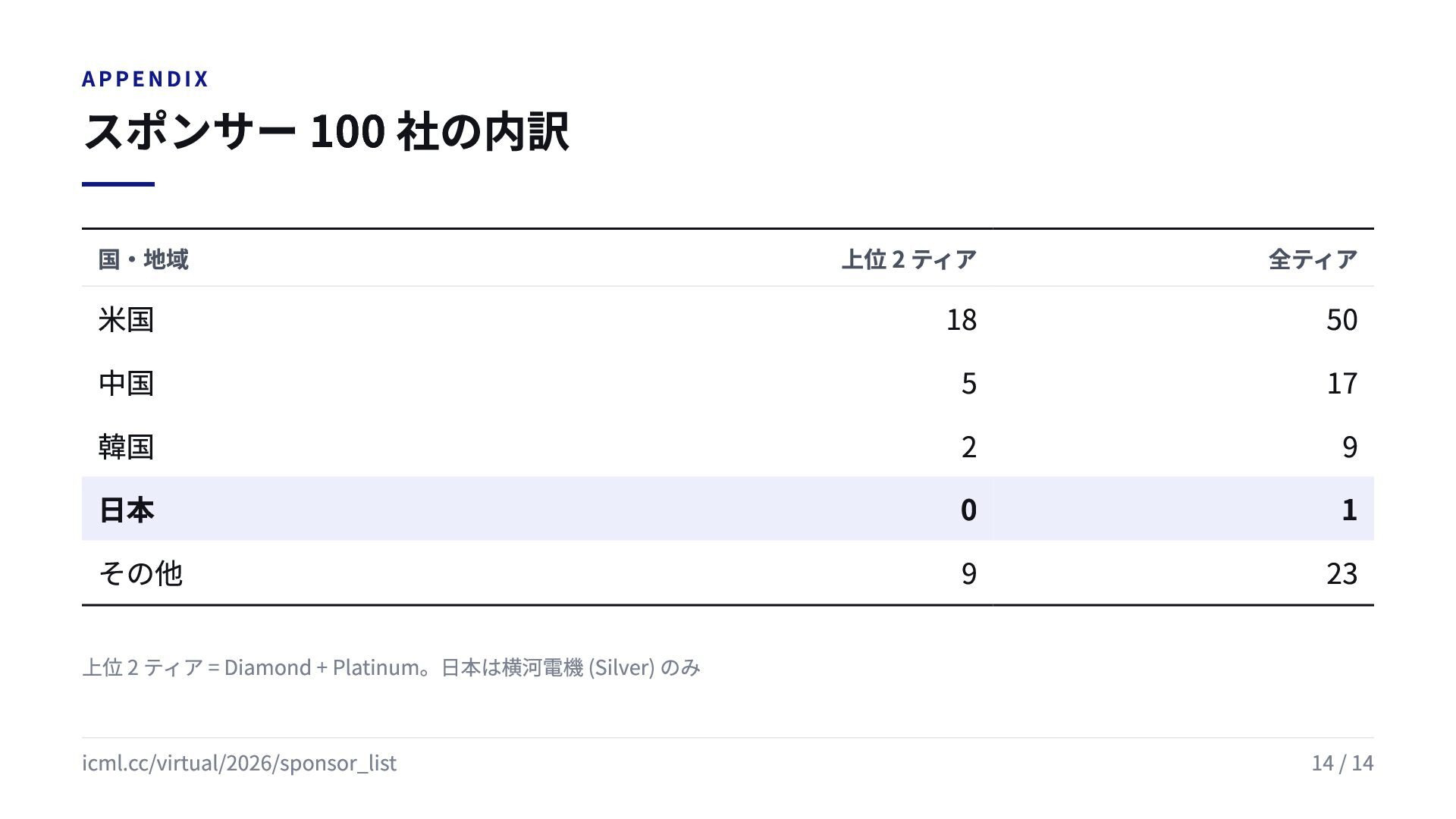Click the 中国 all-tier value 17
The width and height of the screenshot is (1456, 819).
1342,383
